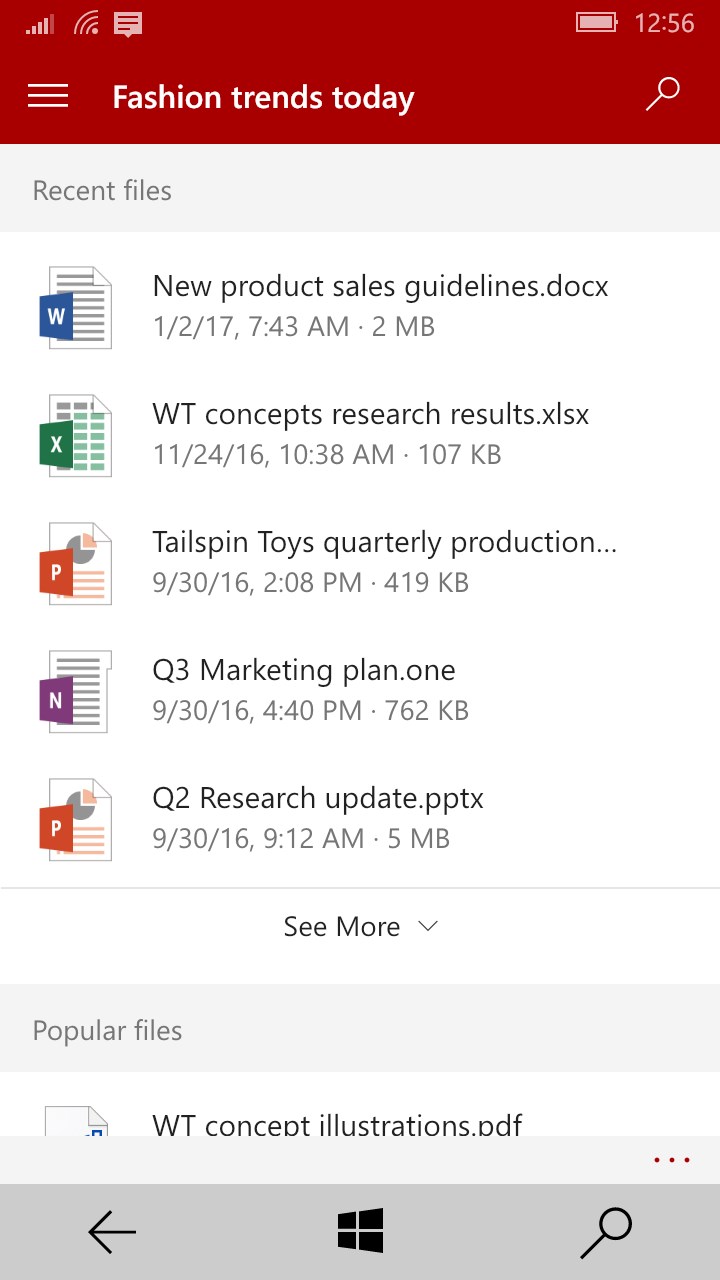Tap the back arrow on the navigation bar

click(111, 1231)
